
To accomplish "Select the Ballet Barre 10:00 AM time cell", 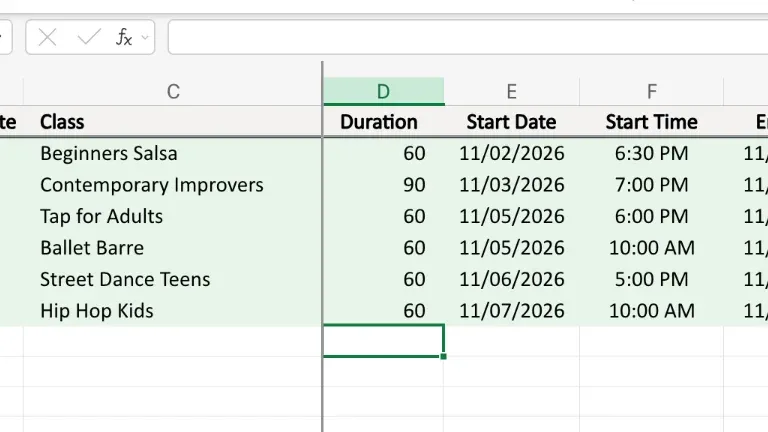I will [x=651, y=248].
